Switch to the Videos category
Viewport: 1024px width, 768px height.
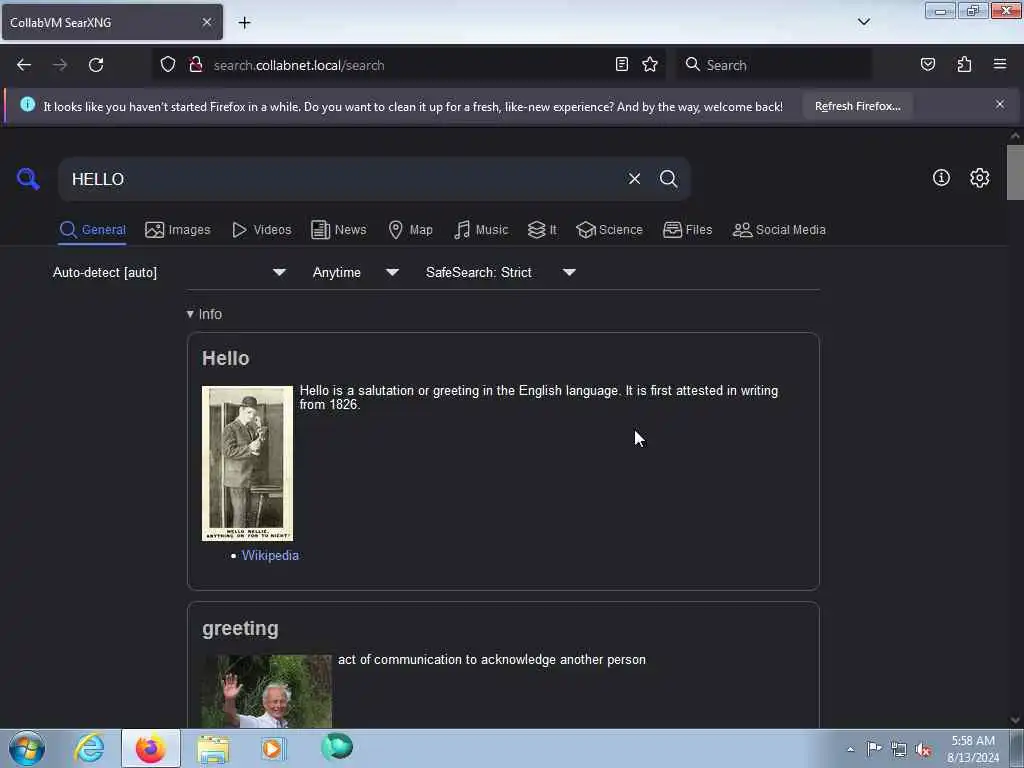pyautogui.click(x=262, y=230)
